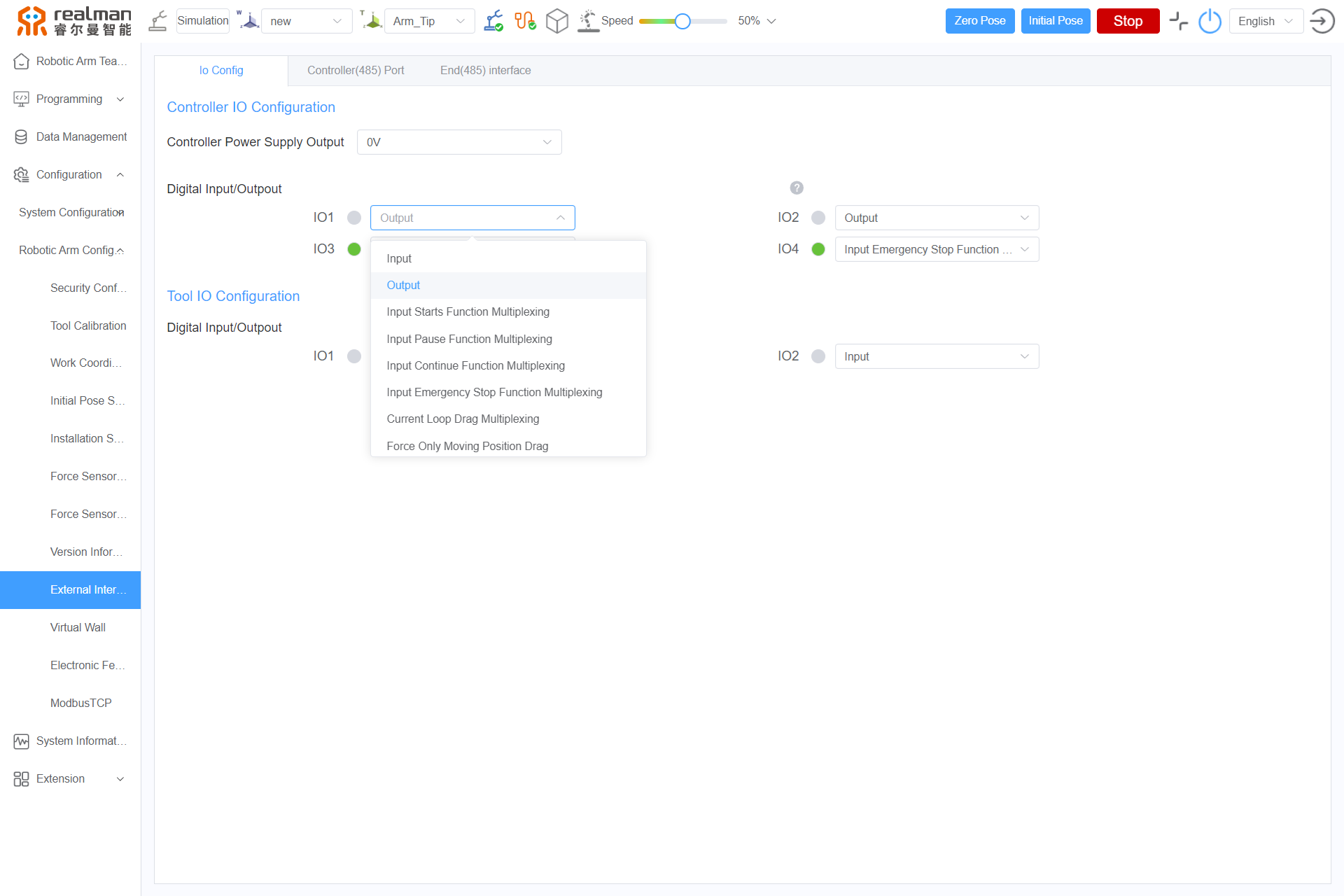Toggle the Controller IO1 status indicator
Viewport: 1344px width, 896px height.
point(354,218)
